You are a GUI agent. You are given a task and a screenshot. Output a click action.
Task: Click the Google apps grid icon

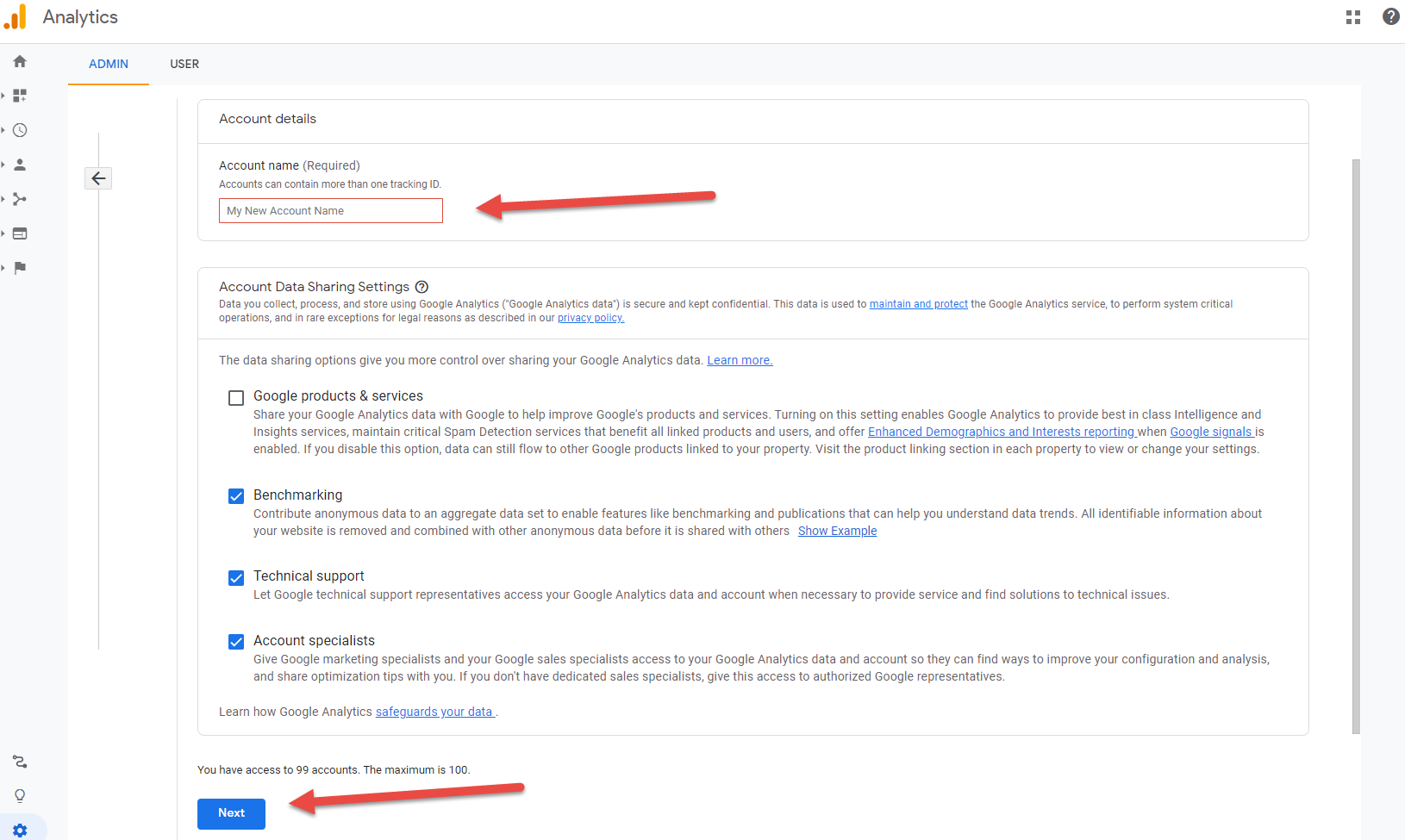(x=1353, y=17)
